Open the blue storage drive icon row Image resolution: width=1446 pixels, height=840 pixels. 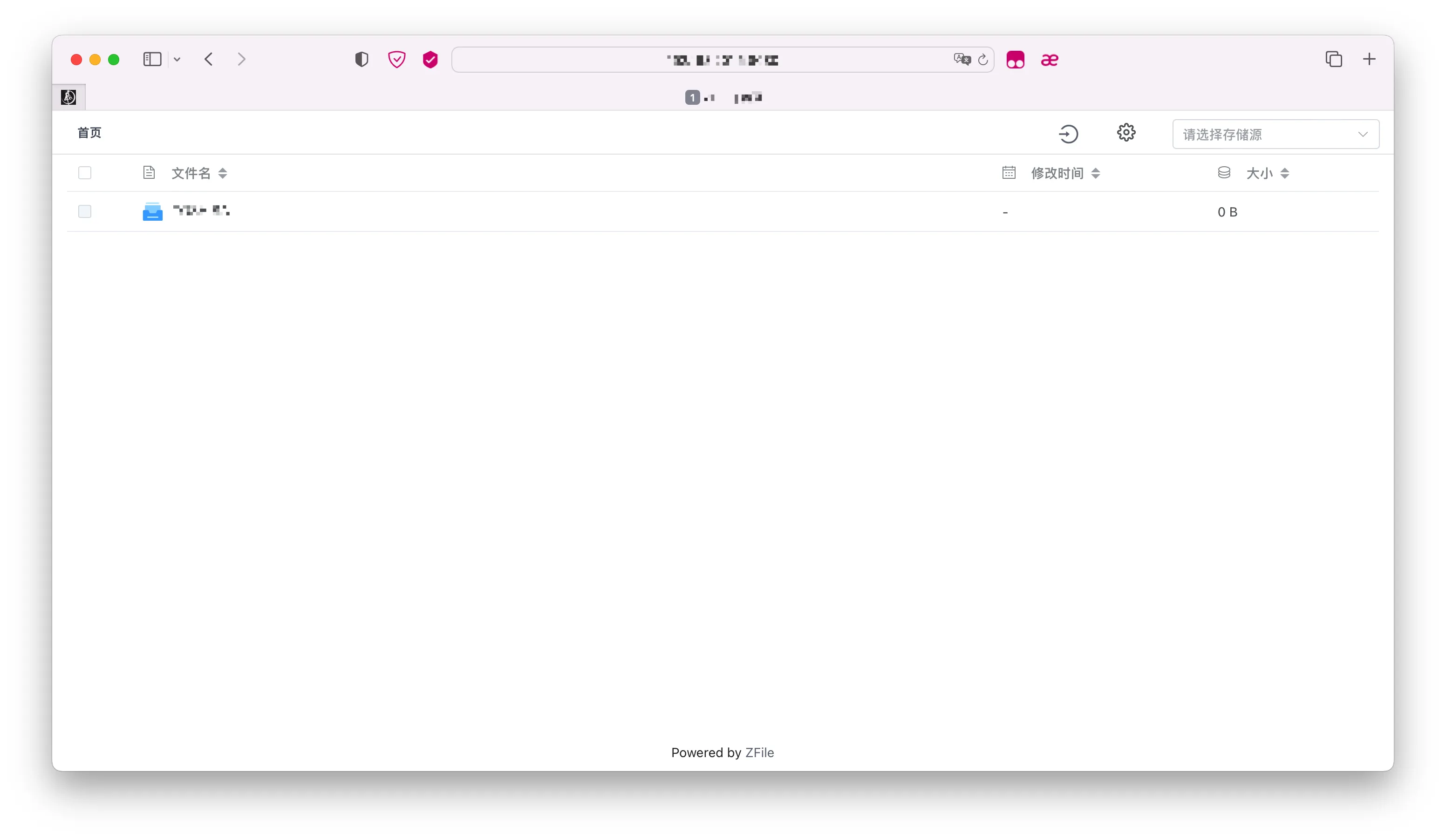point(153,211)
